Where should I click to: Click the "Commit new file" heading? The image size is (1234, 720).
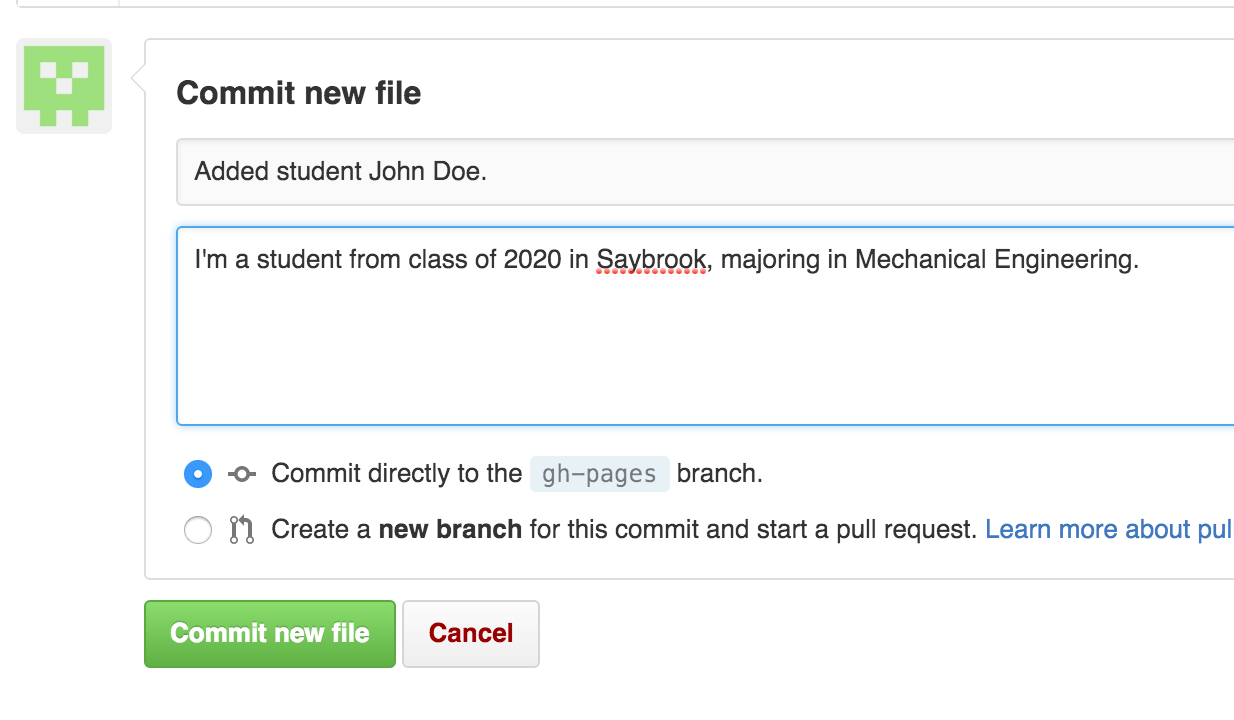point(299,93)
